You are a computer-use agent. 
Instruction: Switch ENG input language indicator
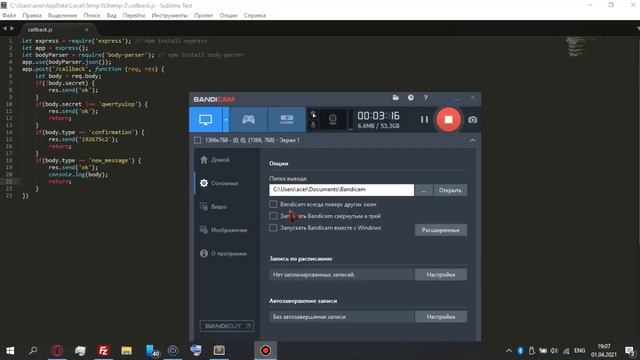point(579,351)
